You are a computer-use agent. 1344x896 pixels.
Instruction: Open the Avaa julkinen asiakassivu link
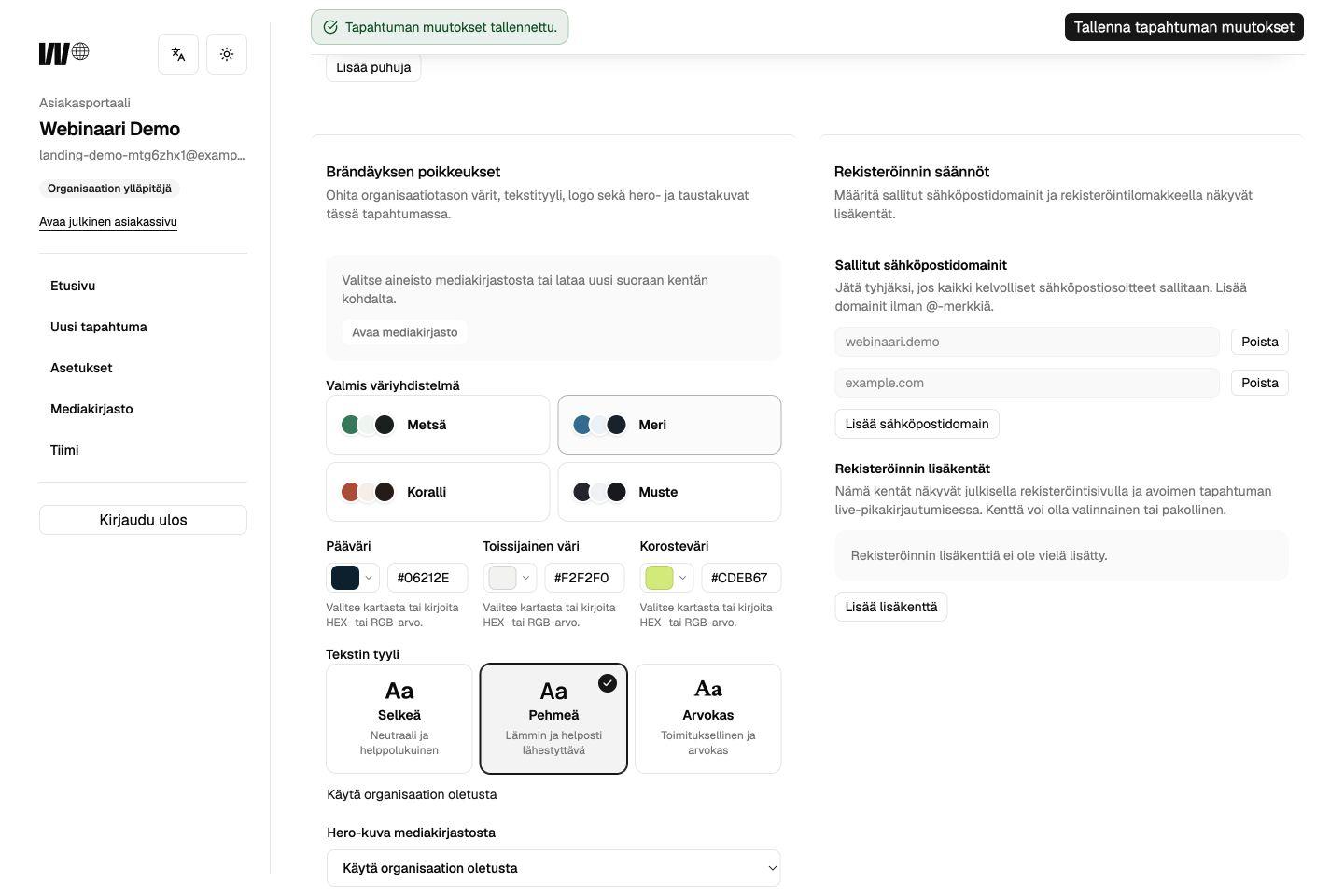click(x=108, y=222)
